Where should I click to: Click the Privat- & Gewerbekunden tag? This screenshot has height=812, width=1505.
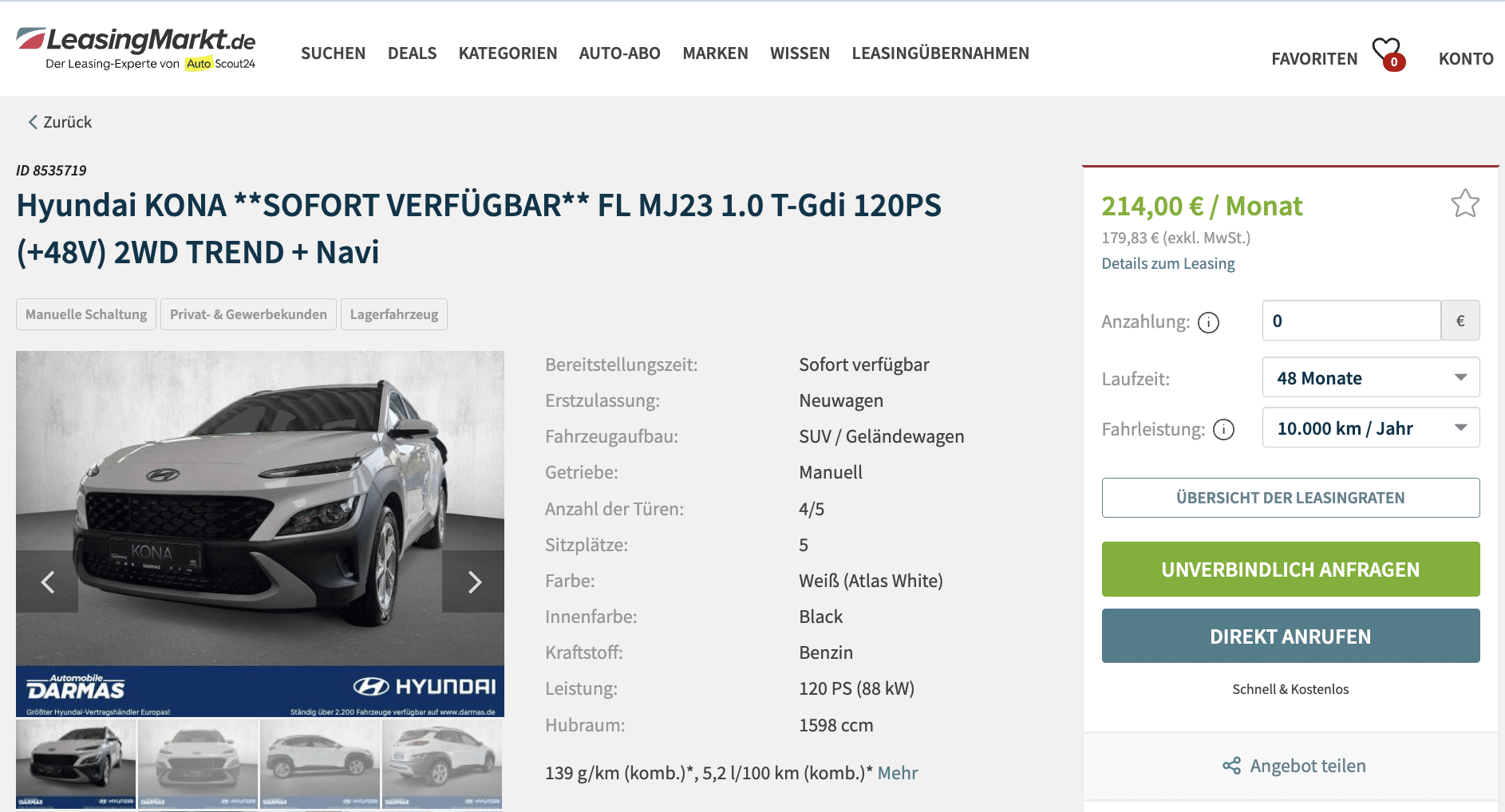click(x=248, y=314)
